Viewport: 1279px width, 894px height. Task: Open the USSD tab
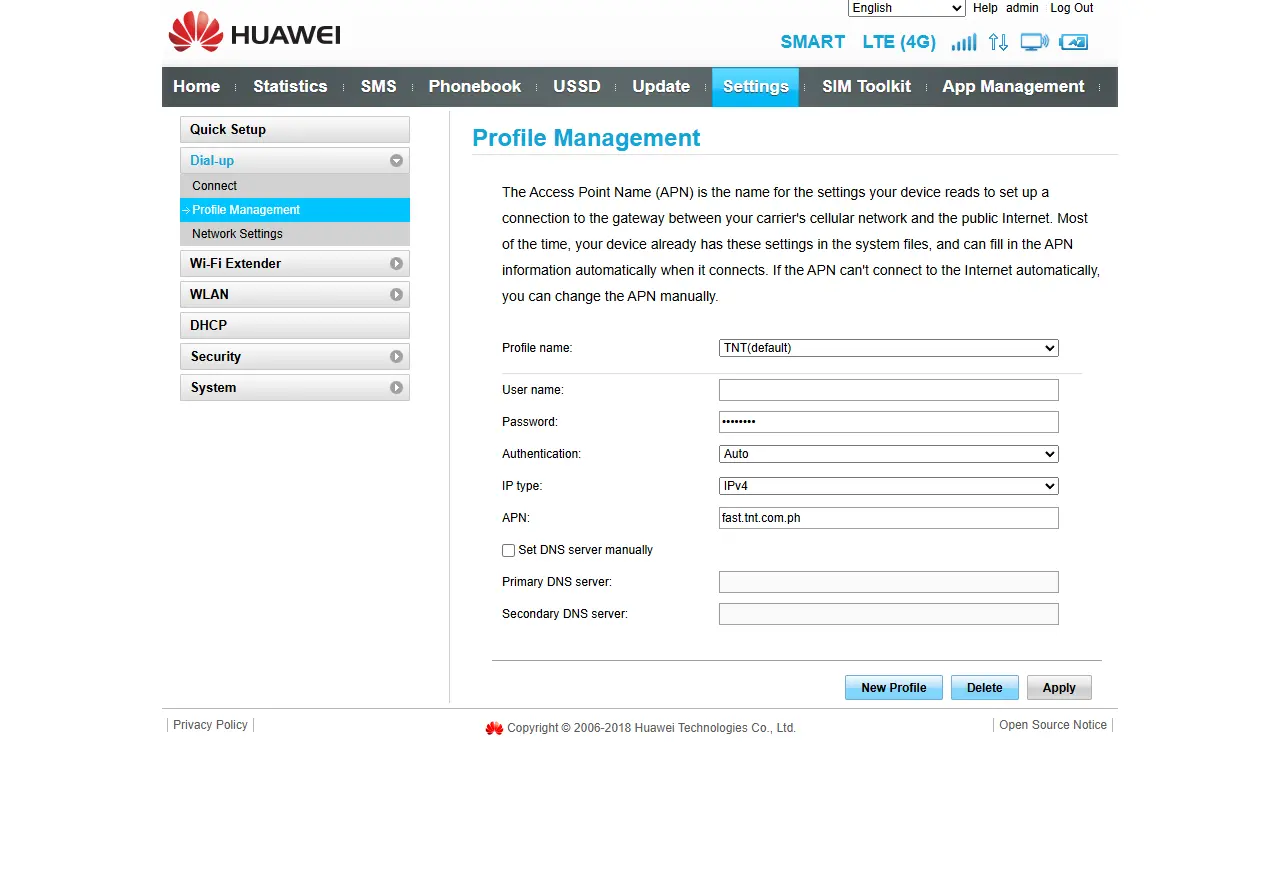click(x=576, y=87)
